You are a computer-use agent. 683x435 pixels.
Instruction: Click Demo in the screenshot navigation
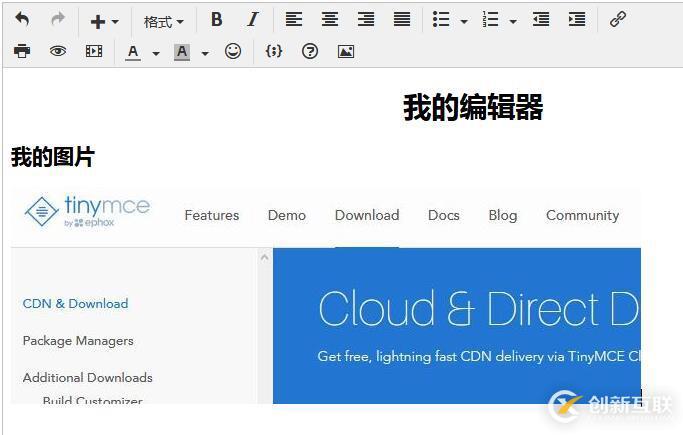287,215
